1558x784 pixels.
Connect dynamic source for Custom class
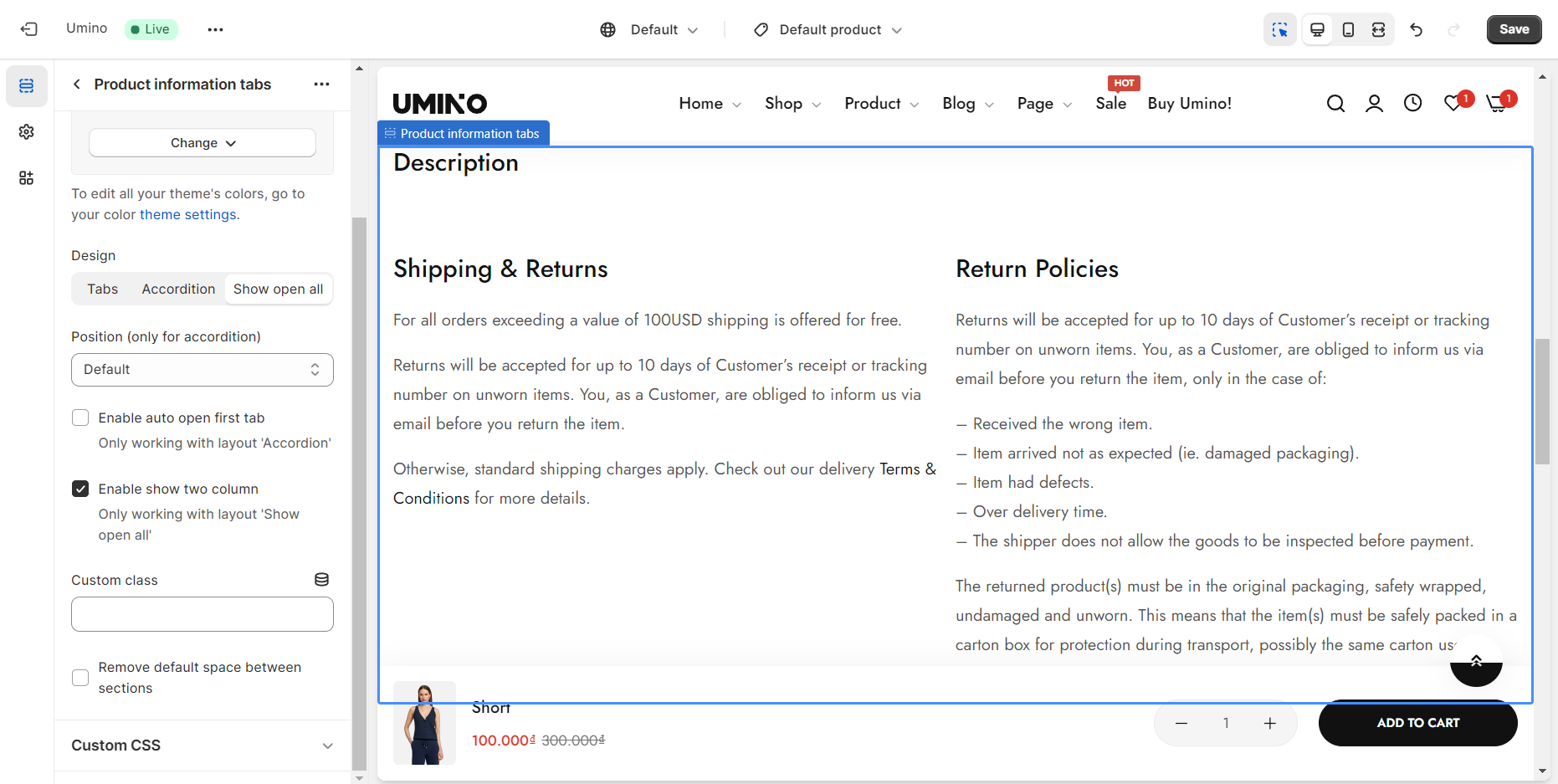321,580
